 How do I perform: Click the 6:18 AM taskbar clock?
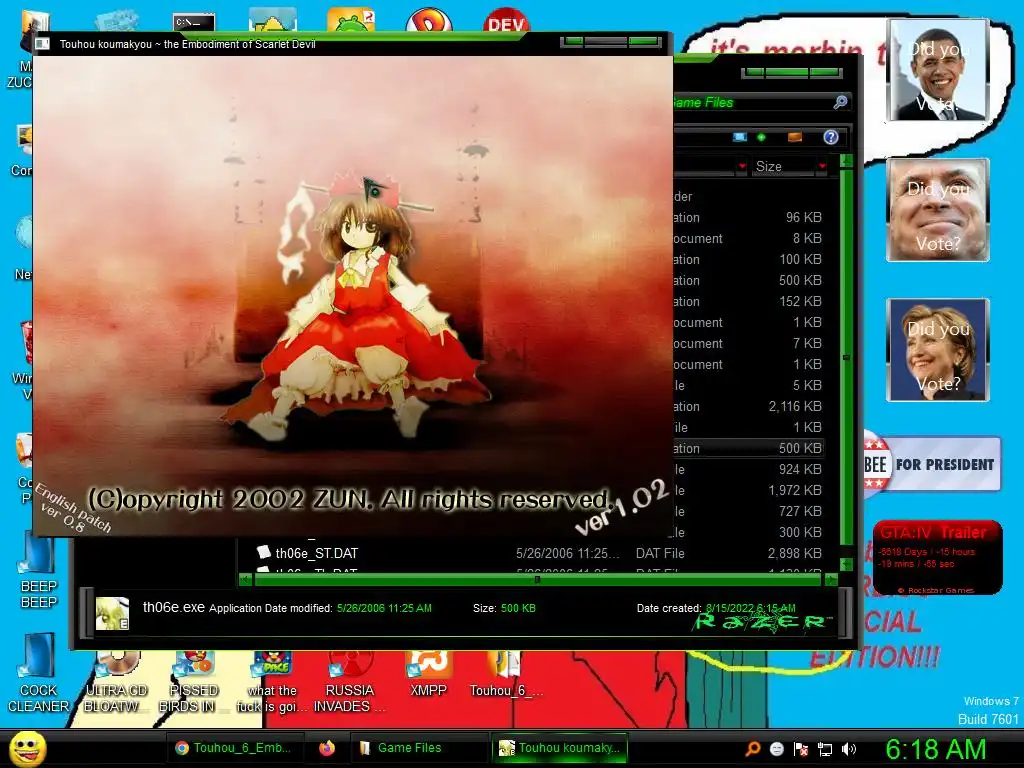935,749
